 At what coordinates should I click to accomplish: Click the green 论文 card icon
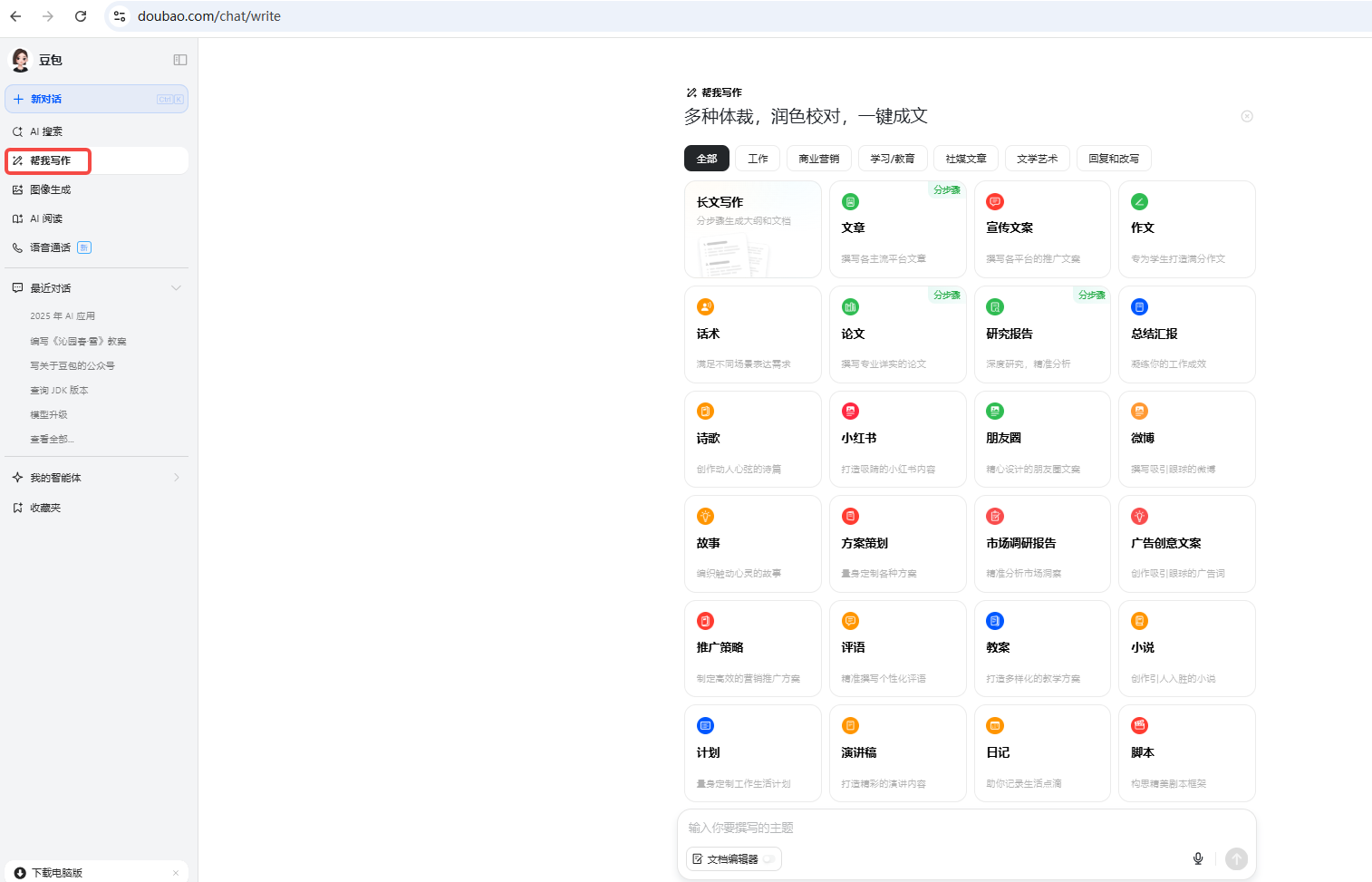(850, 307)
